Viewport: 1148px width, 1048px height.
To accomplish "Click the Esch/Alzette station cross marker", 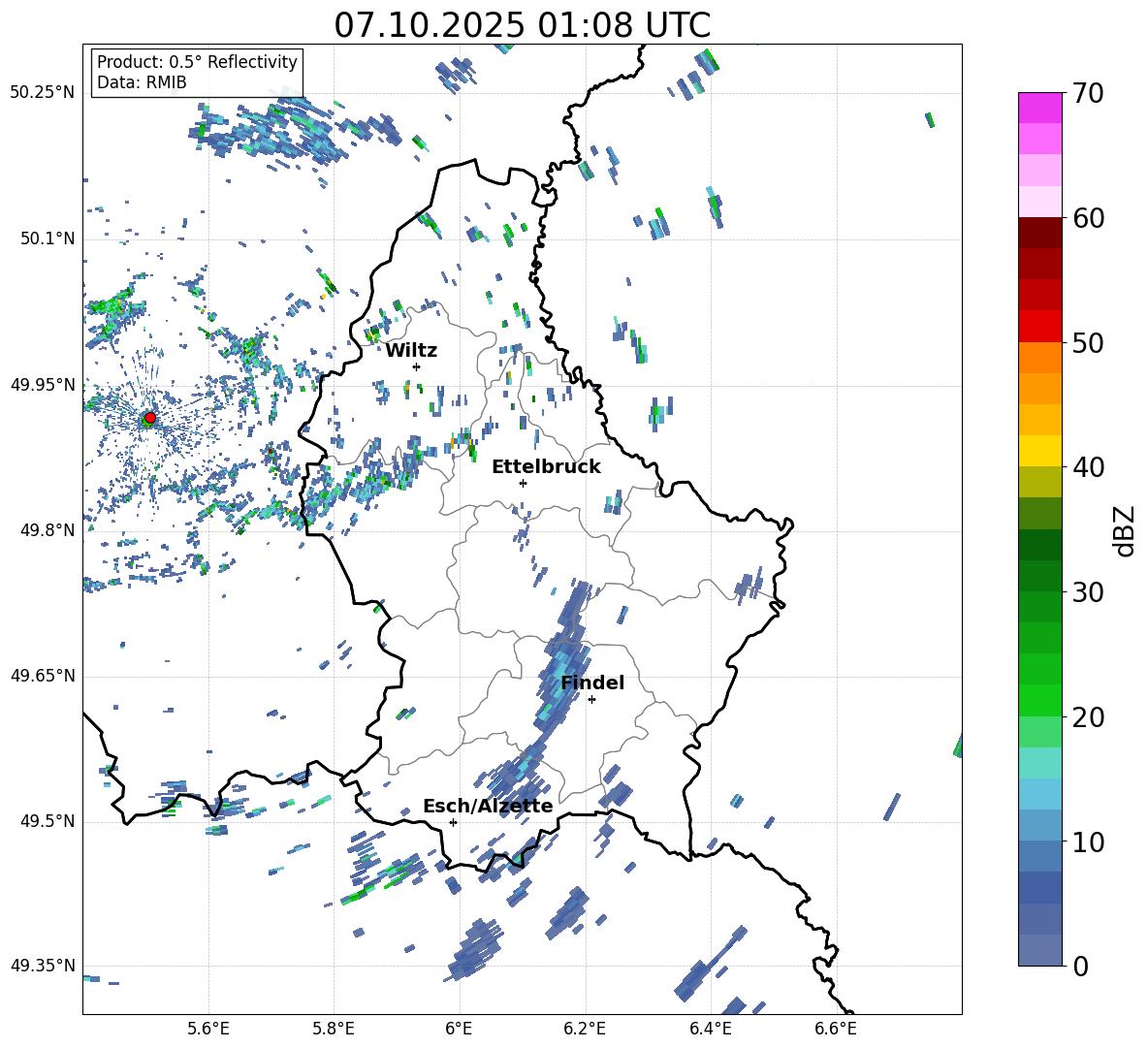I will tap(453, 822).
